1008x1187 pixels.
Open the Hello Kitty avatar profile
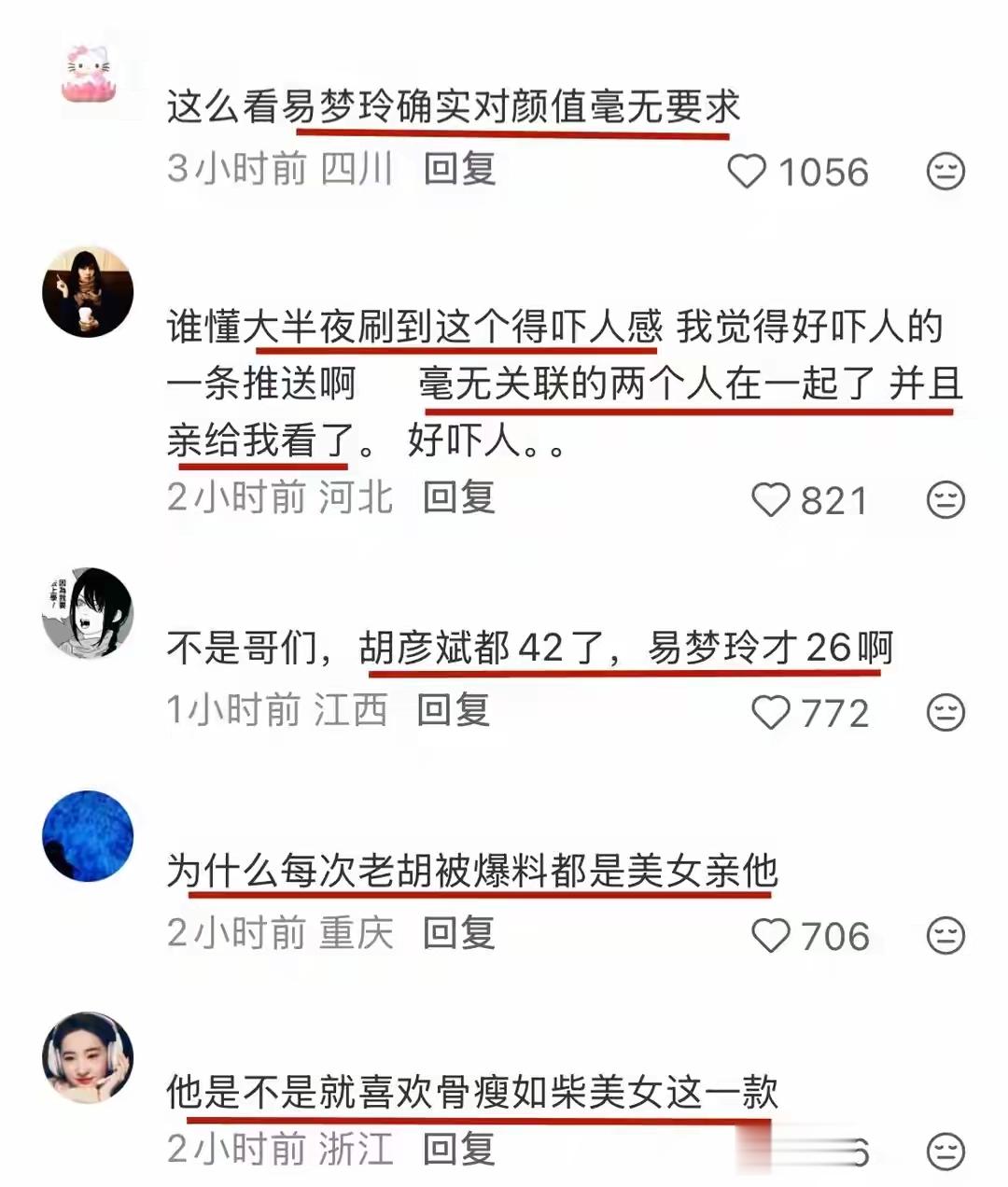88,73
